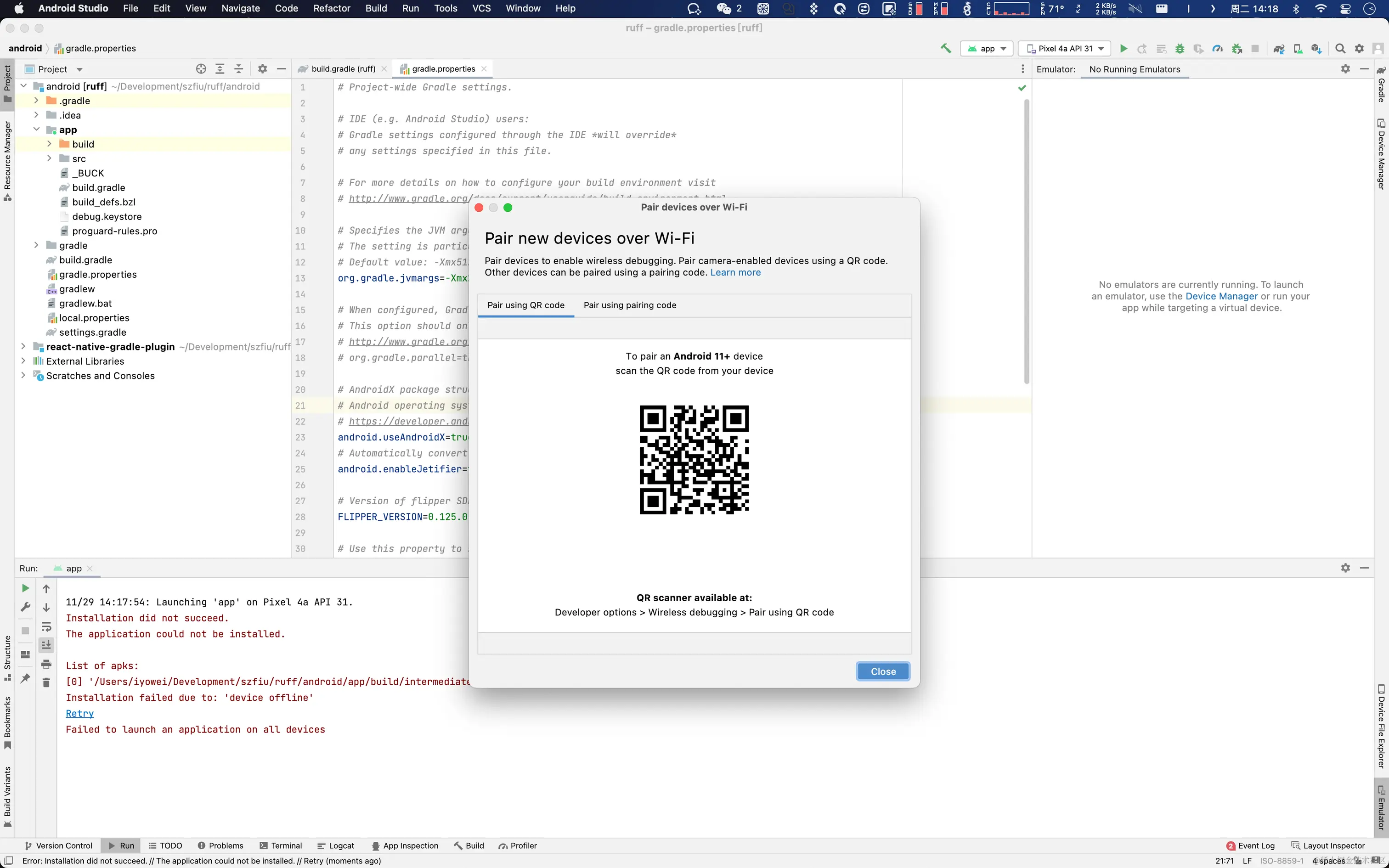Click the editor vertical scrollbar
1389x868 pixels.
(x=1026, y=241)
